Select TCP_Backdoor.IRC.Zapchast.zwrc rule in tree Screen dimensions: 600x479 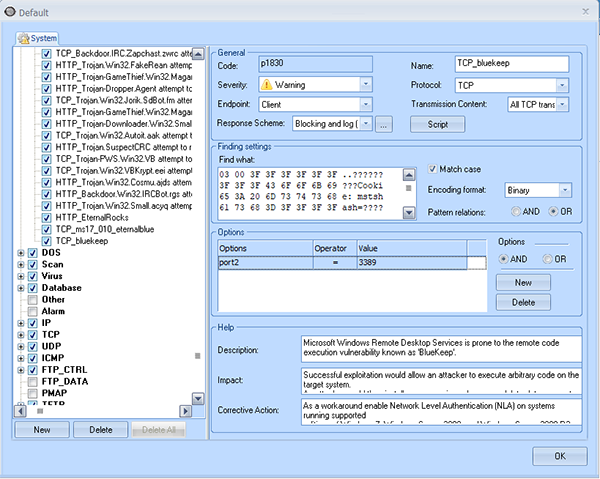coord(124,54)
